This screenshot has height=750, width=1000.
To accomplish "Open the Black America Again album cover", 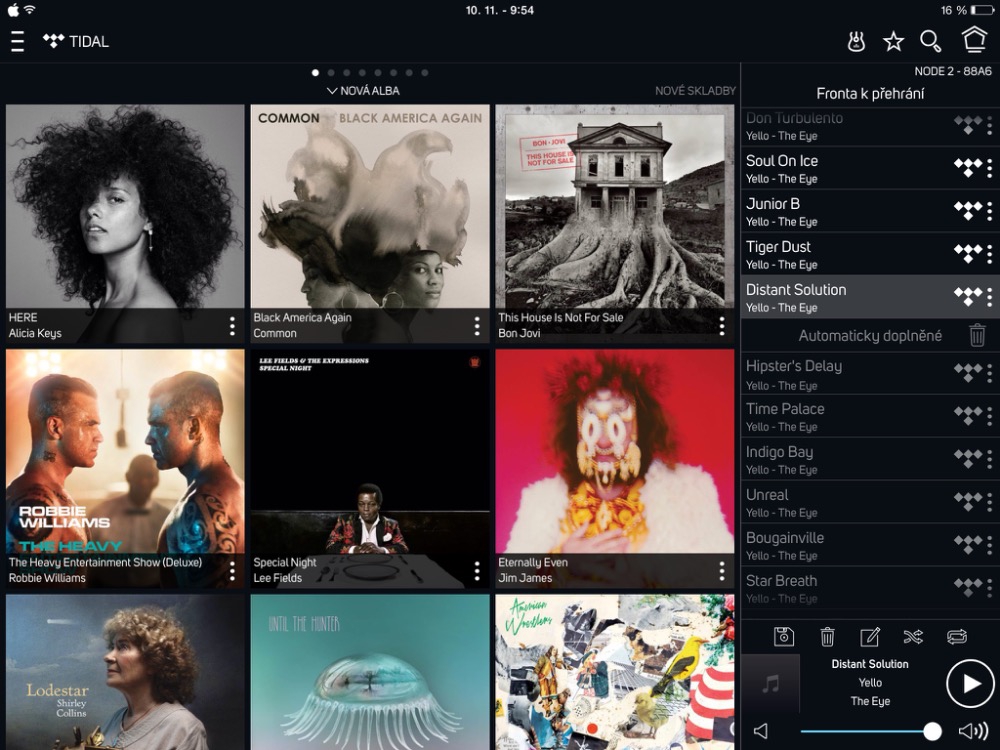I will tap(370, 224).
